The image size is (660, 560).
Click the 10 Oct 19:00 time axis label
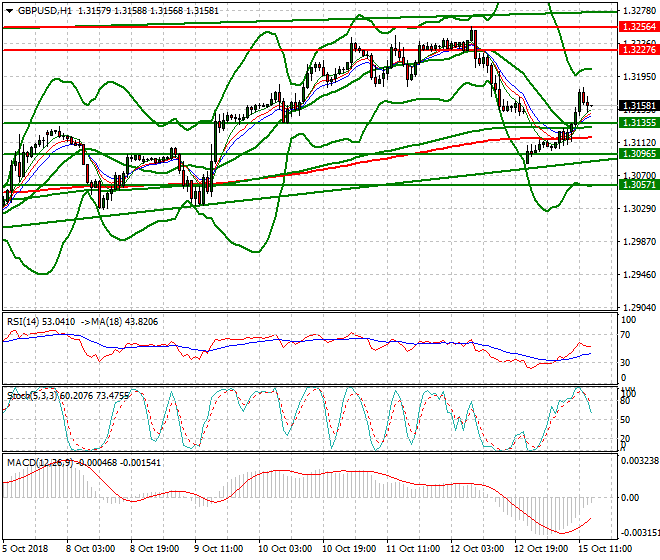[349, 549]
